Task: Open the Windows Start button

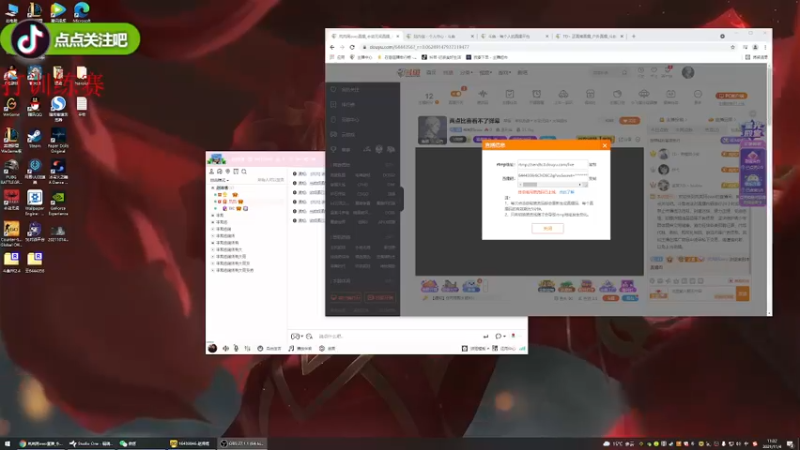Action: [x=7, y=443]
